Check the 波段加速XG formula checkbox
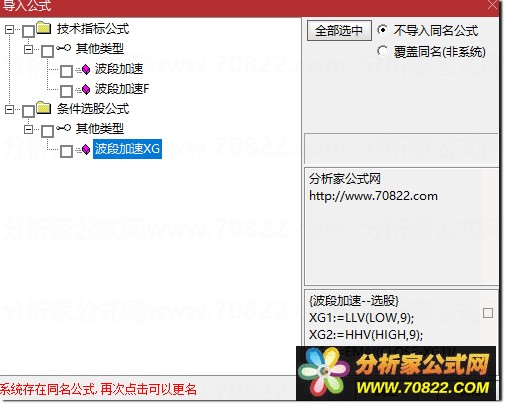The image size is (506, 404). 66,151
